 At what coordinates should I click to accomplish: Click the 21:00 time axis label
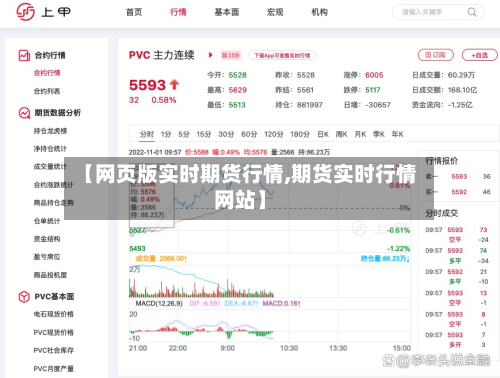click(x=138, y=348)
